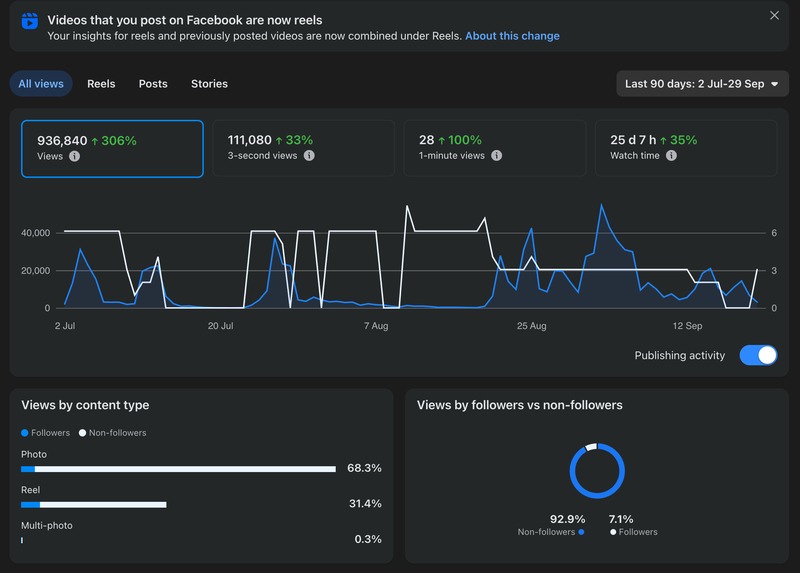Viewport: 800px width, 573px height.
Task: Click the white Non-followers legend dot in content type
Action: tap(82, 433)
